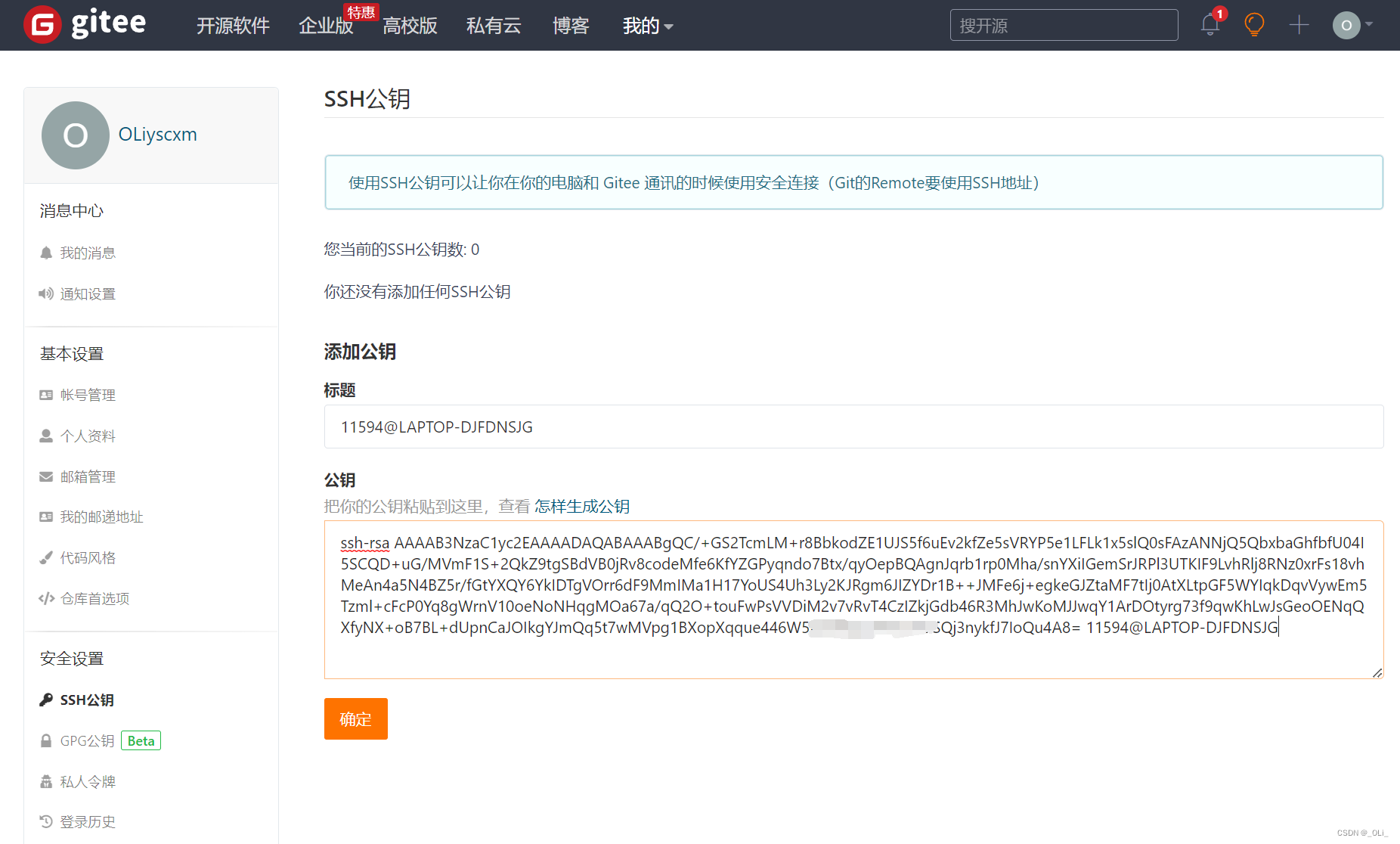Click the 你还没有添加任何SSH公钥 text
The image size is (1400, 844).
417,291
